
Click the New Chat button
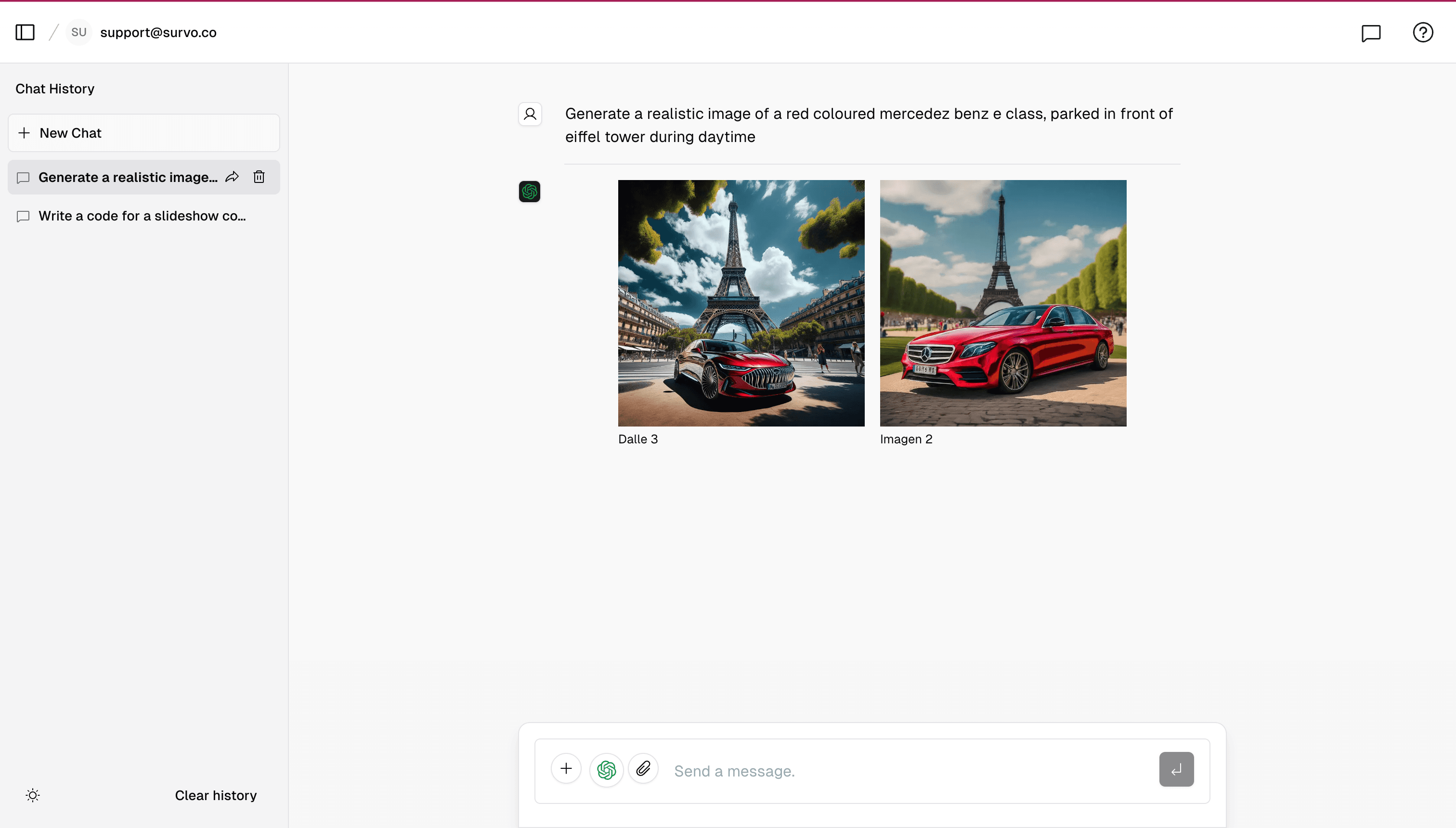pyautogui.click(x=143, y=132)
